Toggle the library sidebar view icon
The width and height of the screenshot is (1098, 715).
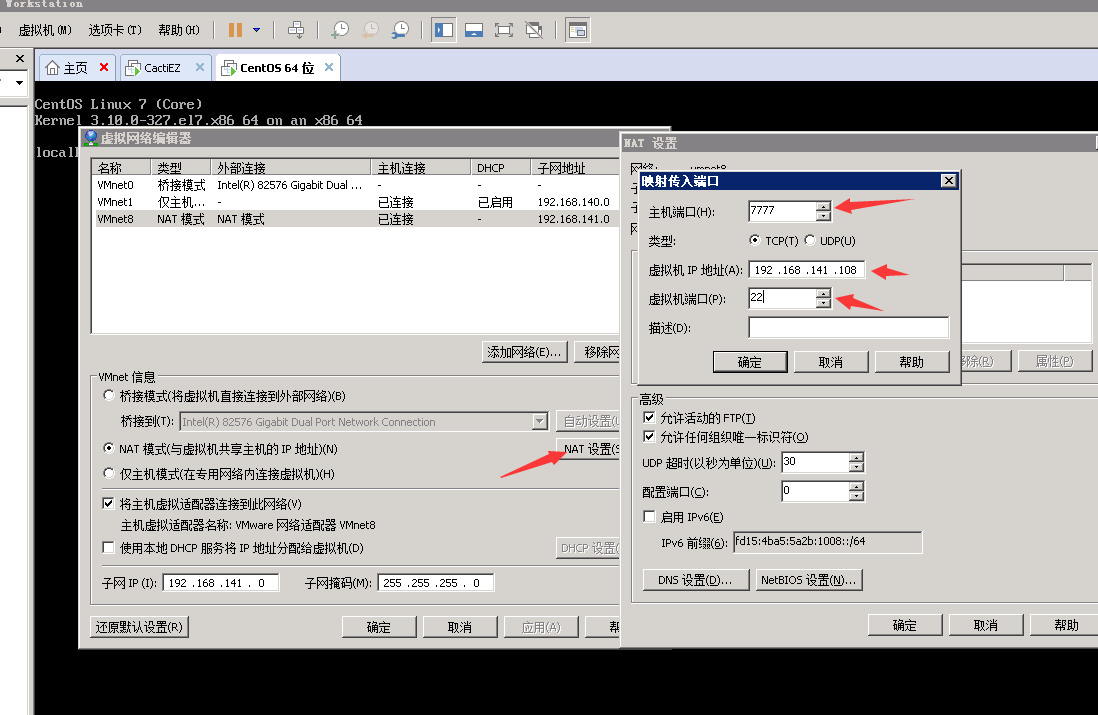click(444, 30)
